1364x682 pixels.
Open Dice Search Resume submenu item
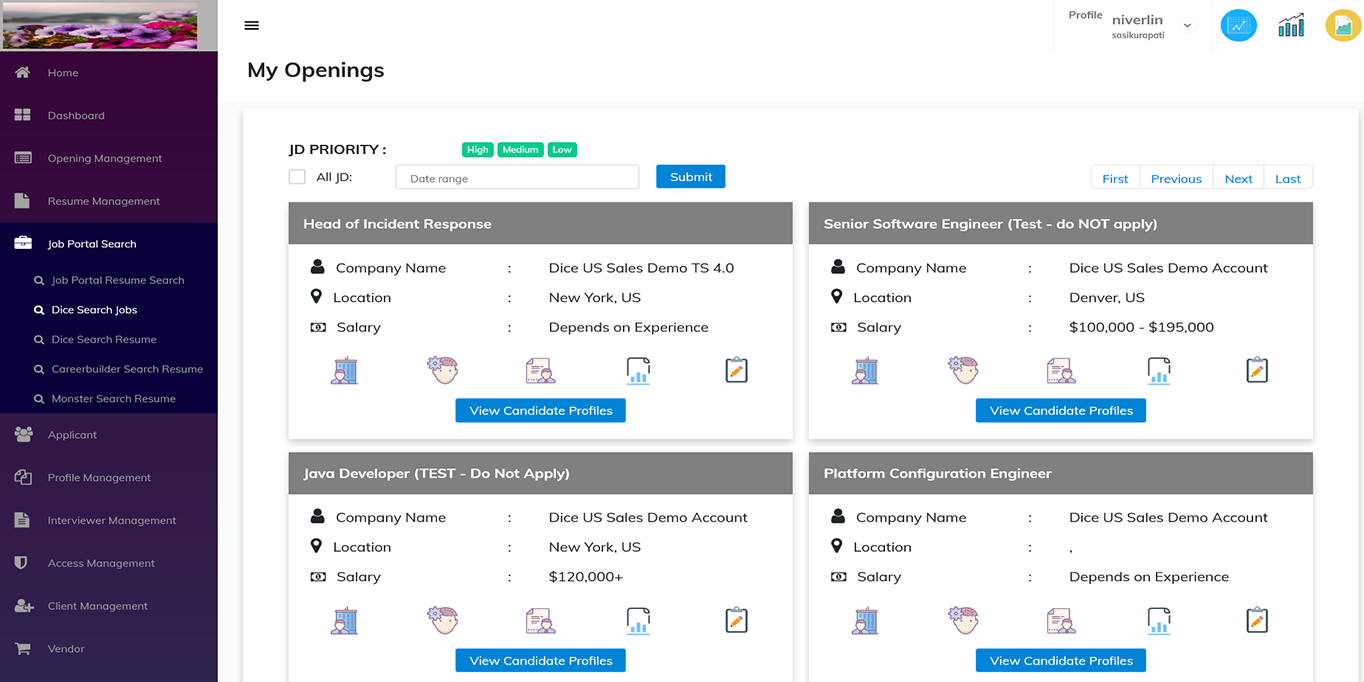click(x=104, y=339)
